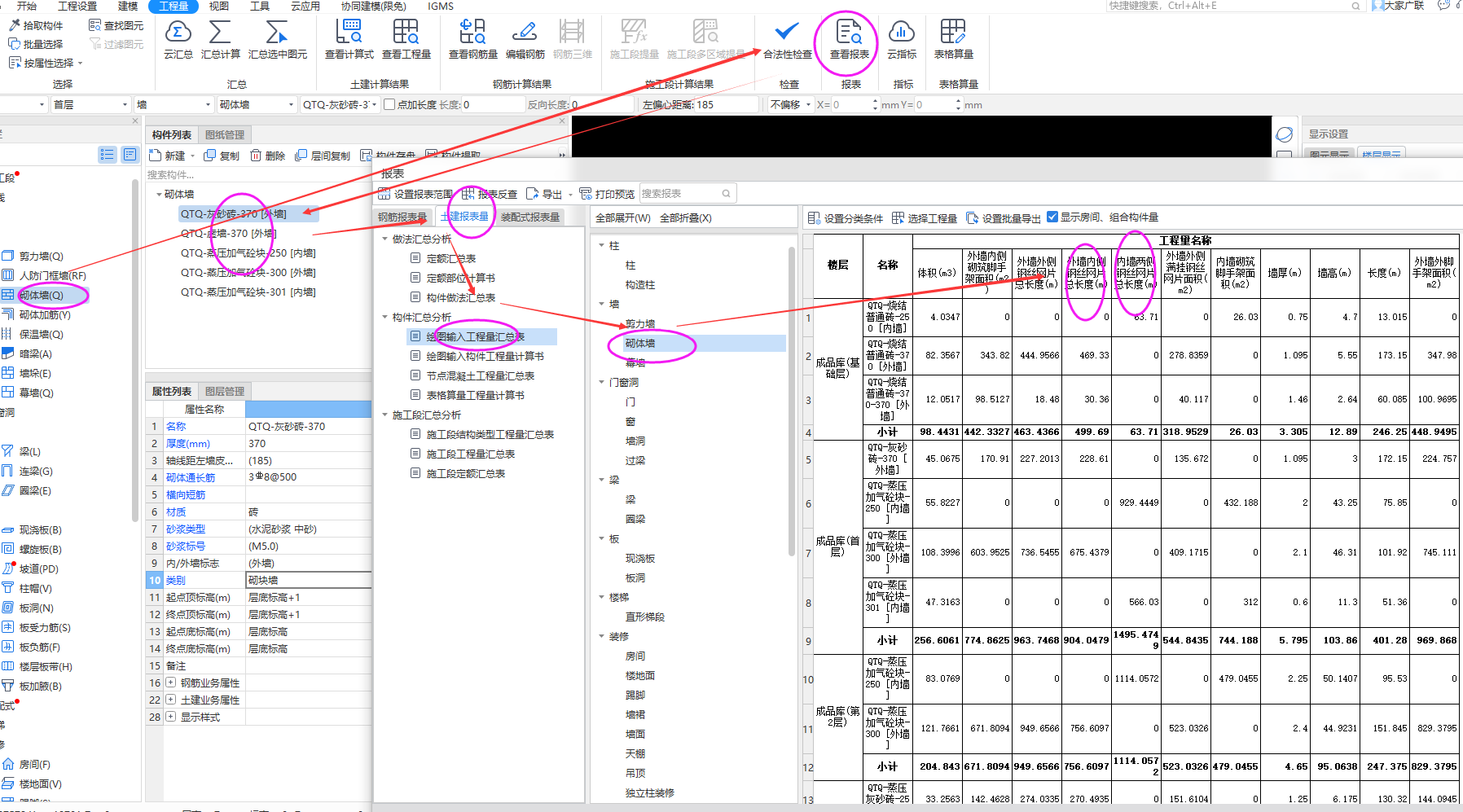Open the 首层 floor dropdown
This screenshot has height=812, width=1463.
(90, 104)
